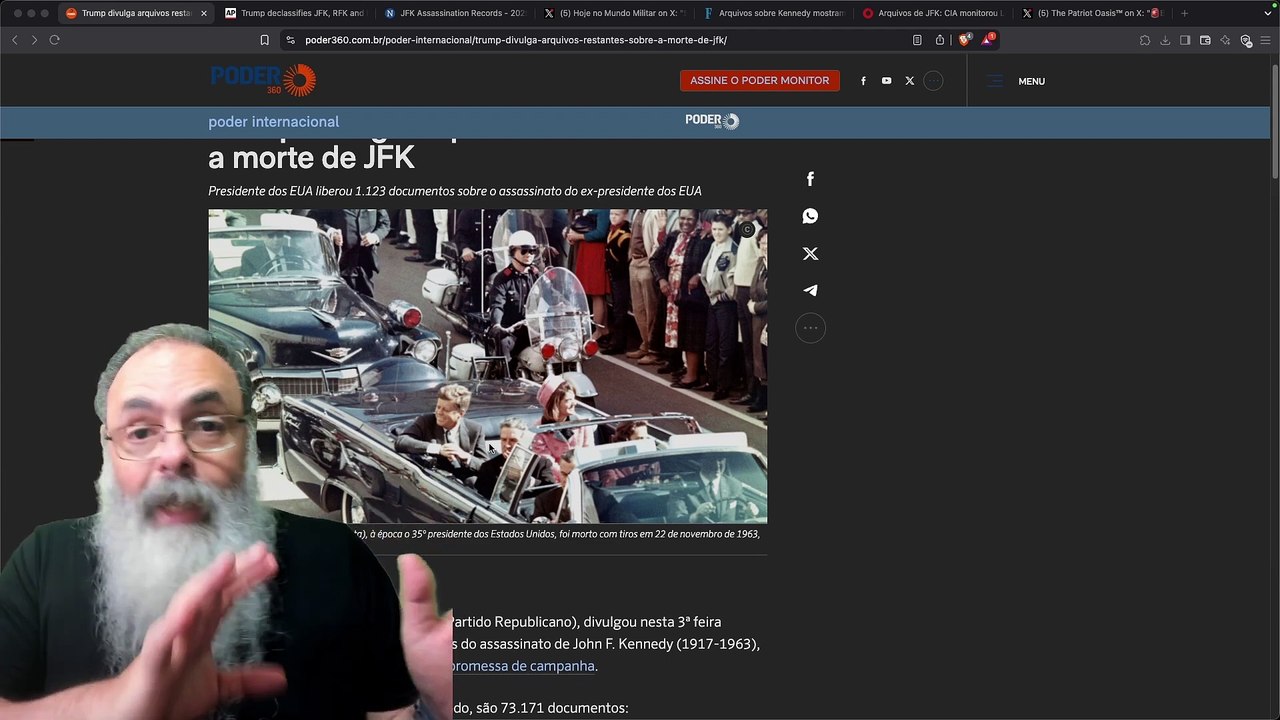Open the extensions puzzle icon
This screenshot has width=1280, height=720.
(x=1145, y=40)
